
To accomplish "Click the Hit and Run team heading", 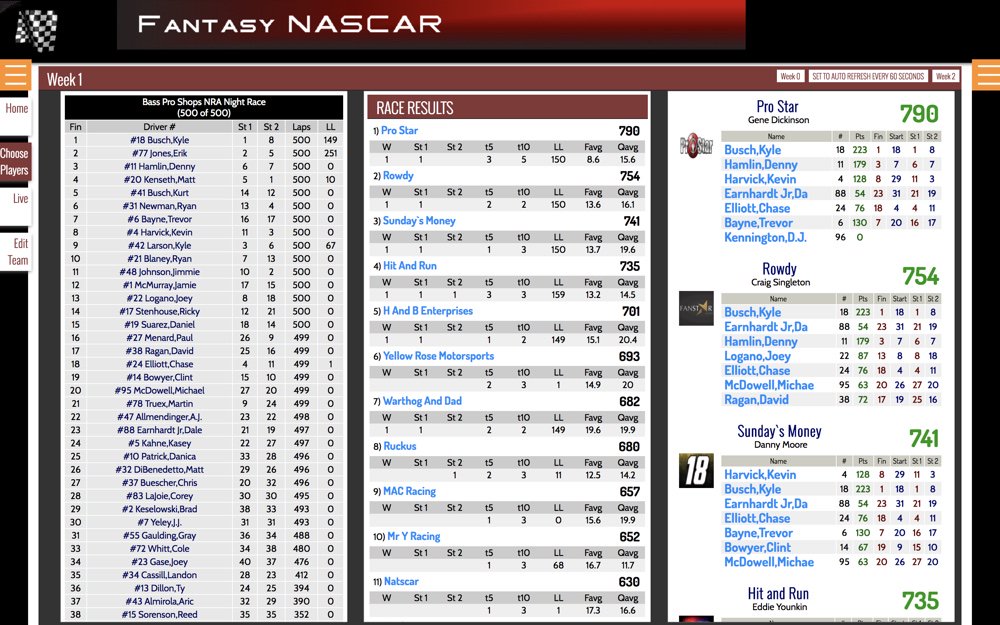I will tap(778, 594).
